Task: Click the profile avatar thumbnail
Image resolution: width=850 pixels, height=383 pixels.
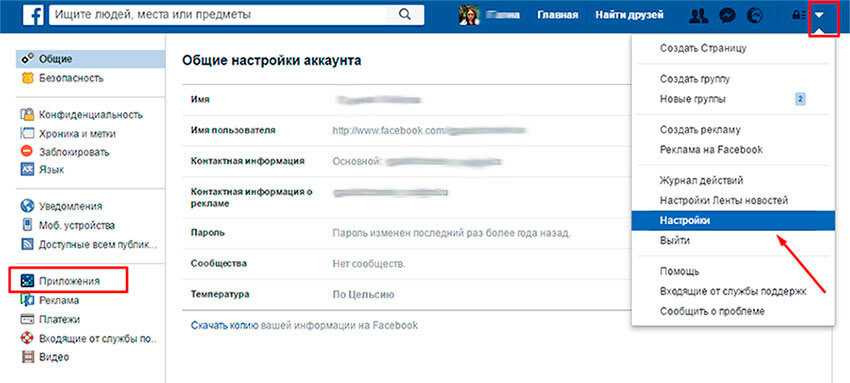Action: [468, 15]
